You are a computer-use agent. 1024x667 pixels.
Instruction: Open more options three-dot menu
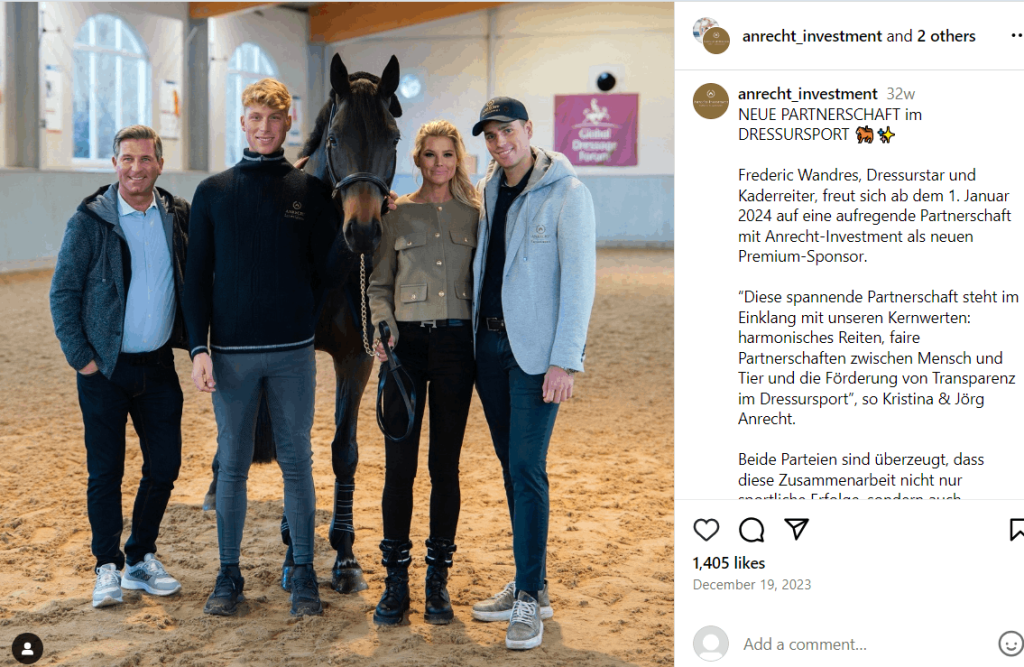(1017, 36)
